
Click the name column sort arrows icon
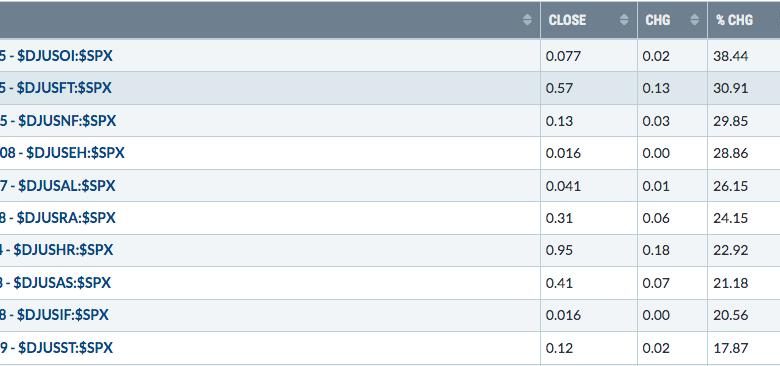tap(527, 20)
